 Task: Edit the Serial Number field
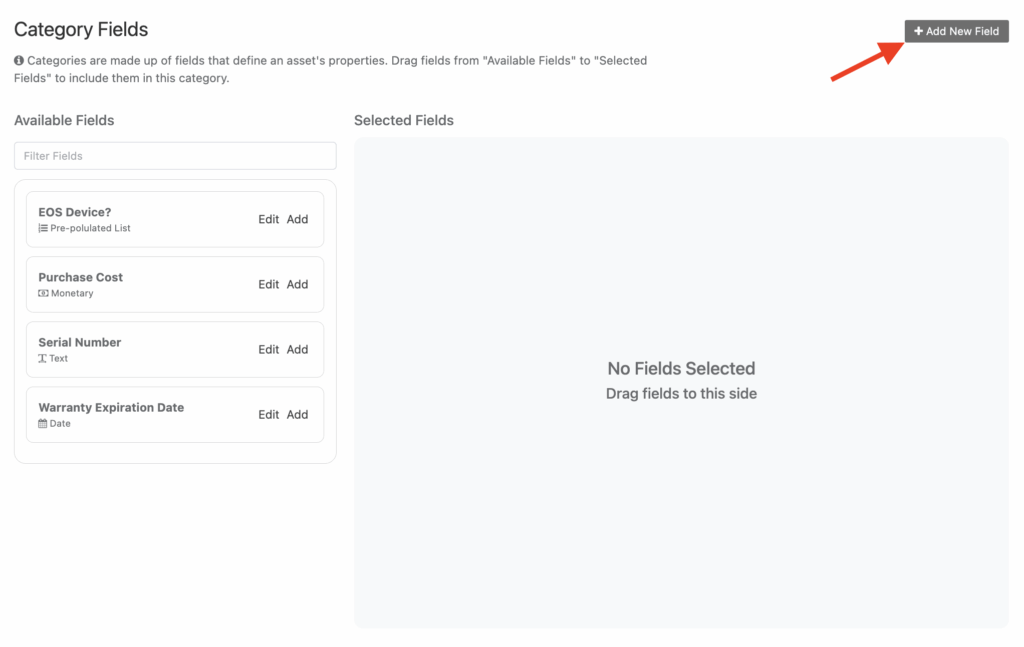click(268, 349)
